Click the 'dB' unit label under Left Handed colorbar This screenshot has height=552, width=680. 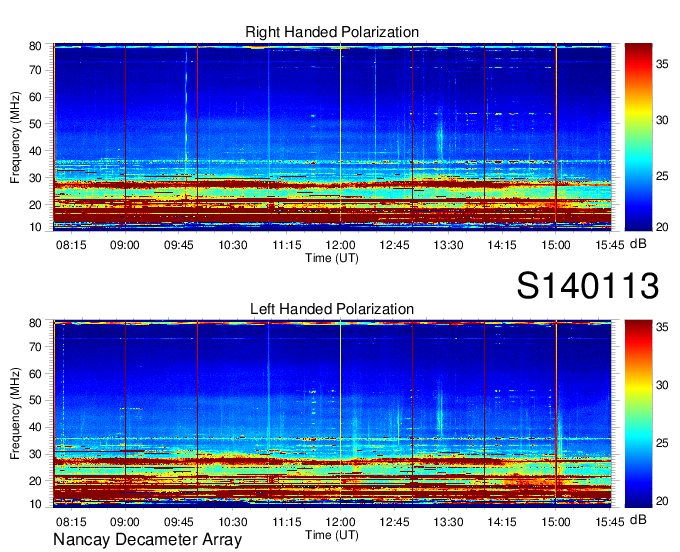click(638, 520)
